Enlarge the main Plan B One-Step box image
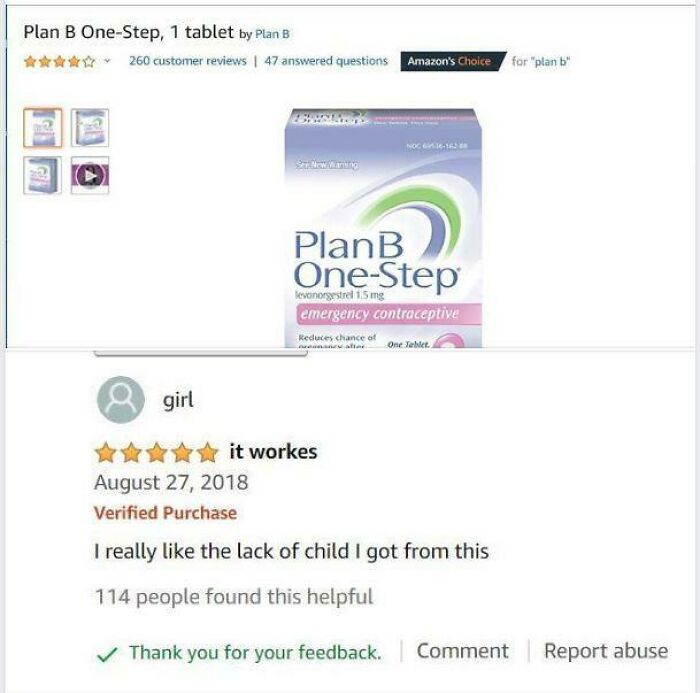Screen dimensions: 700x693 pyautogui.click(x=383, y=228)
